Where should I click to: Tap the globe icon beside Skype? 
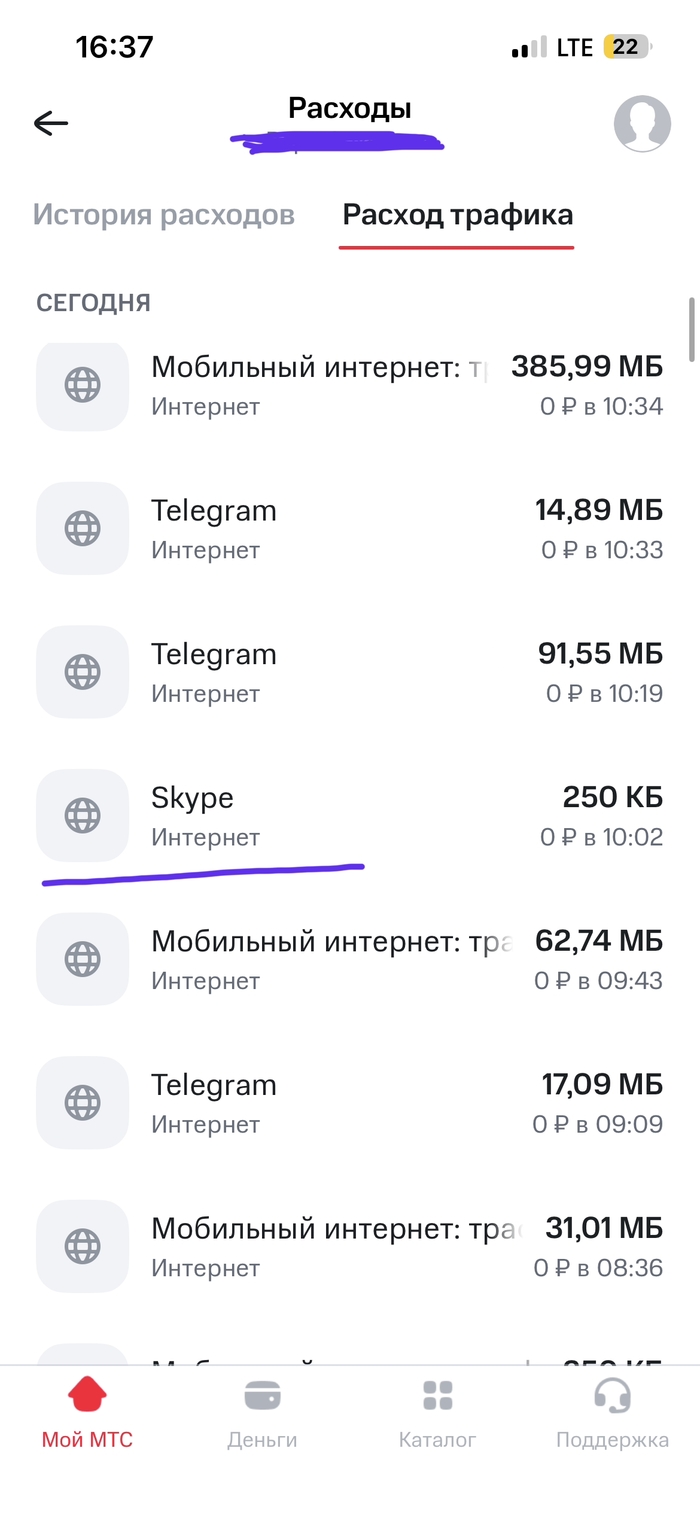point(83,816)
